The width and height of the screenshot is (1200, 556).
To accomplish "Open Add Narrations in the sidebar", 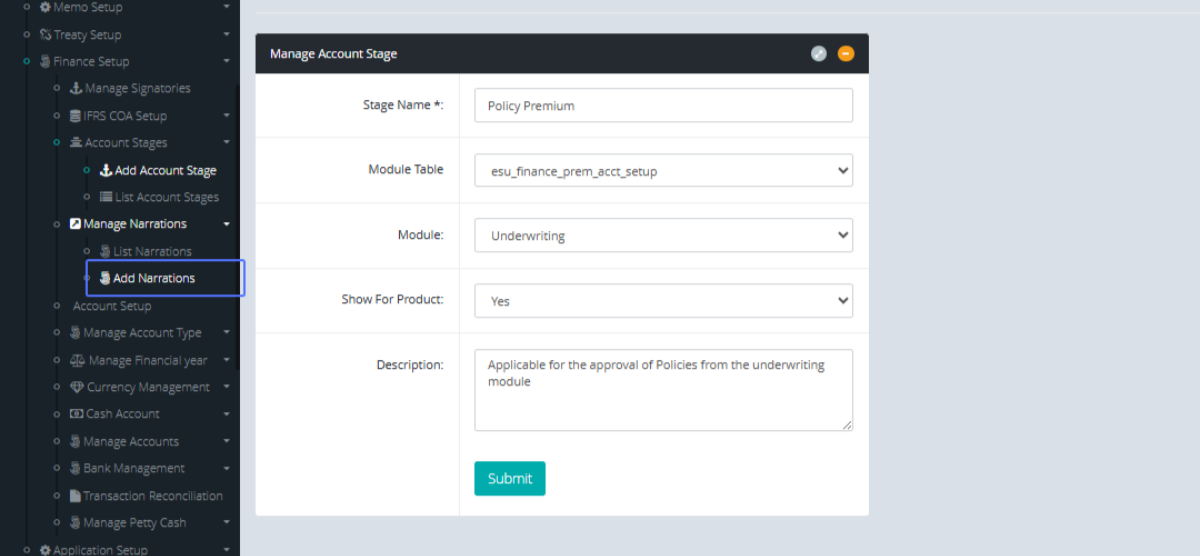I will click(154, 278).
